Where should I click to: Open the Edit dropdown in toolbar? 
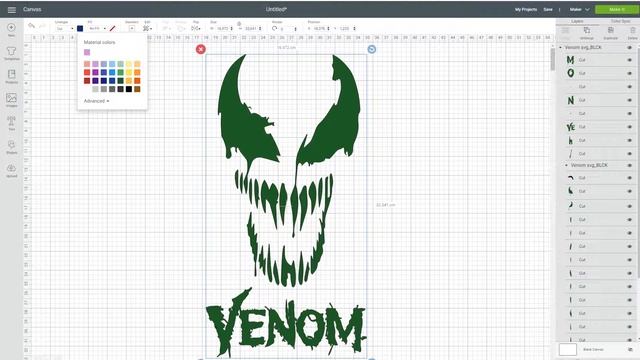click(147, 28)
